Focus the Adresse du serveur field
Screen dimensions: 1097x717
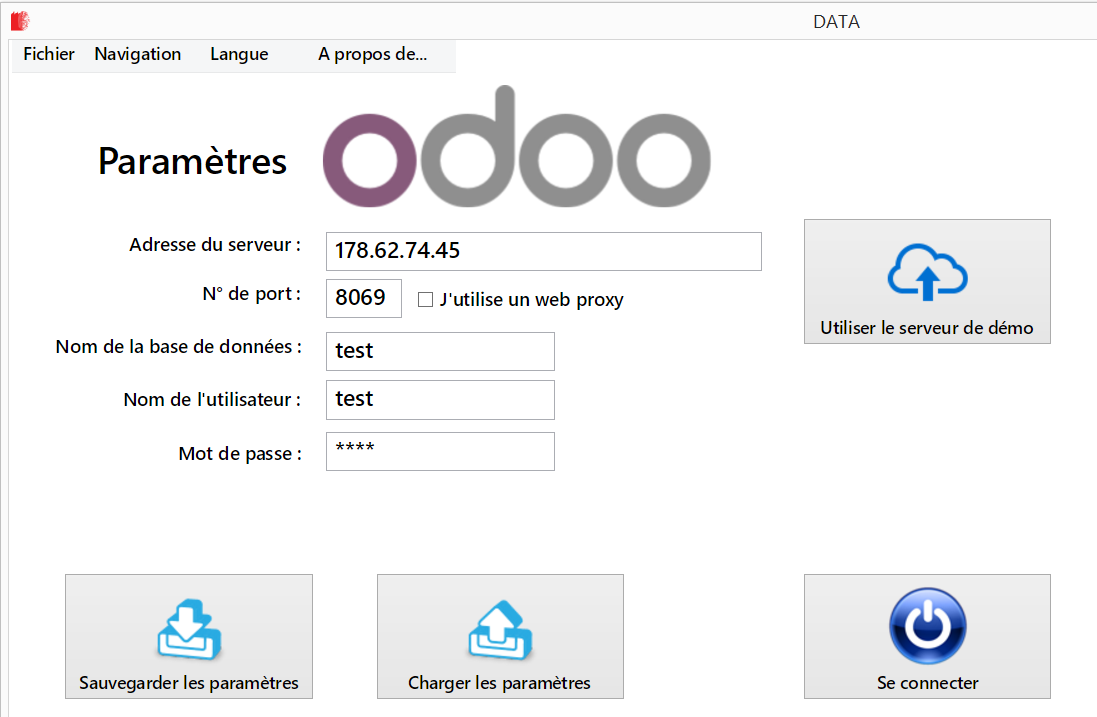point(544,251)
